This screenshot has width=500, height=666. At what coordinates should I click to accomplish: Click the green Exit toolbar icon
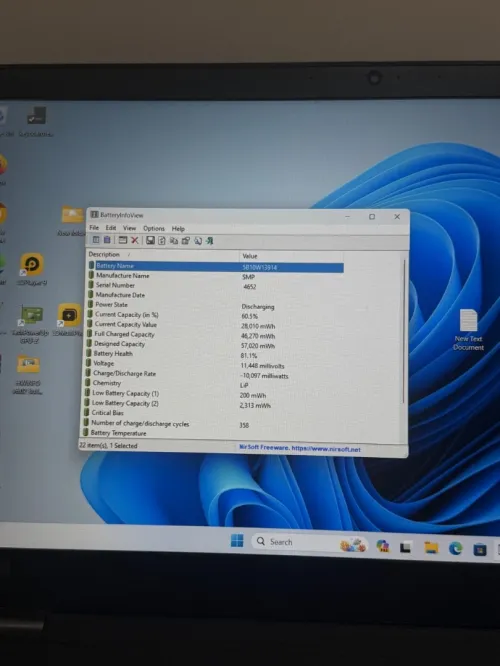(x=209, y=241)
